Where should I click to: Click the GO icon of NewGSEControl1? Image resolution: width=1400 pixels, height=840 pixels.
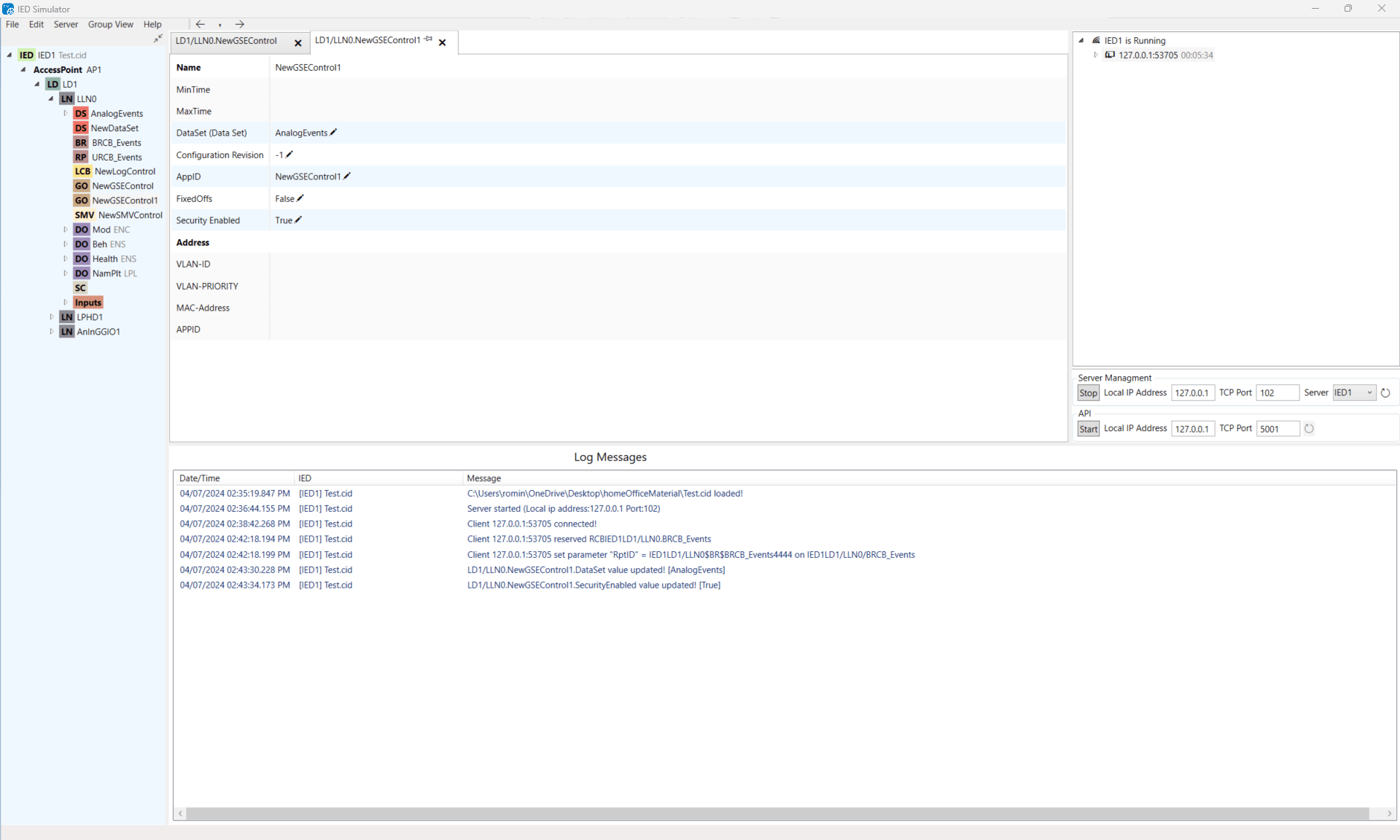click(x=82, y=201)
